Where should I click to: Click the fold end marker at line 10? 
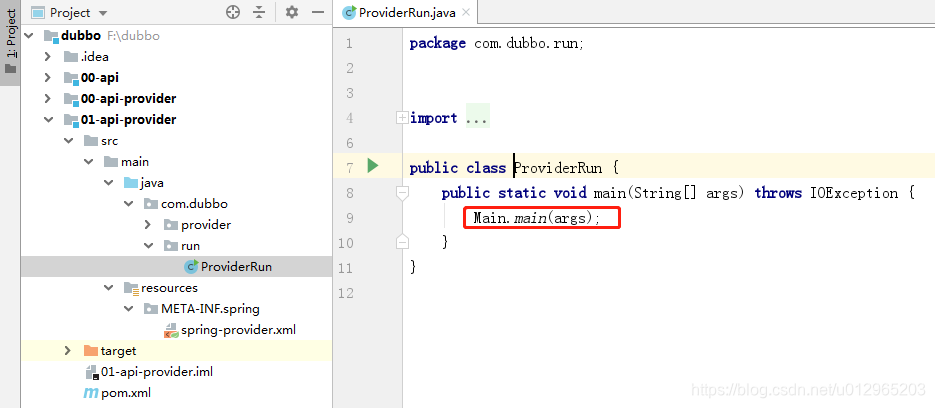403,242
